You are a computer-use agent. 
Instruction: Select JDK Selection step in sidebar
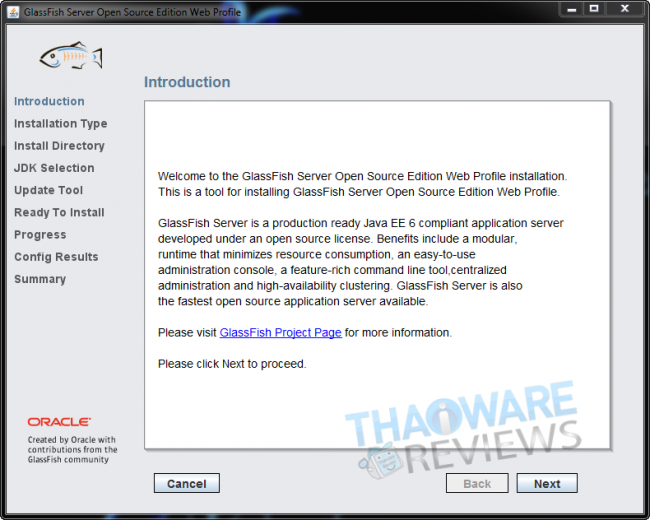click(54, 168)
